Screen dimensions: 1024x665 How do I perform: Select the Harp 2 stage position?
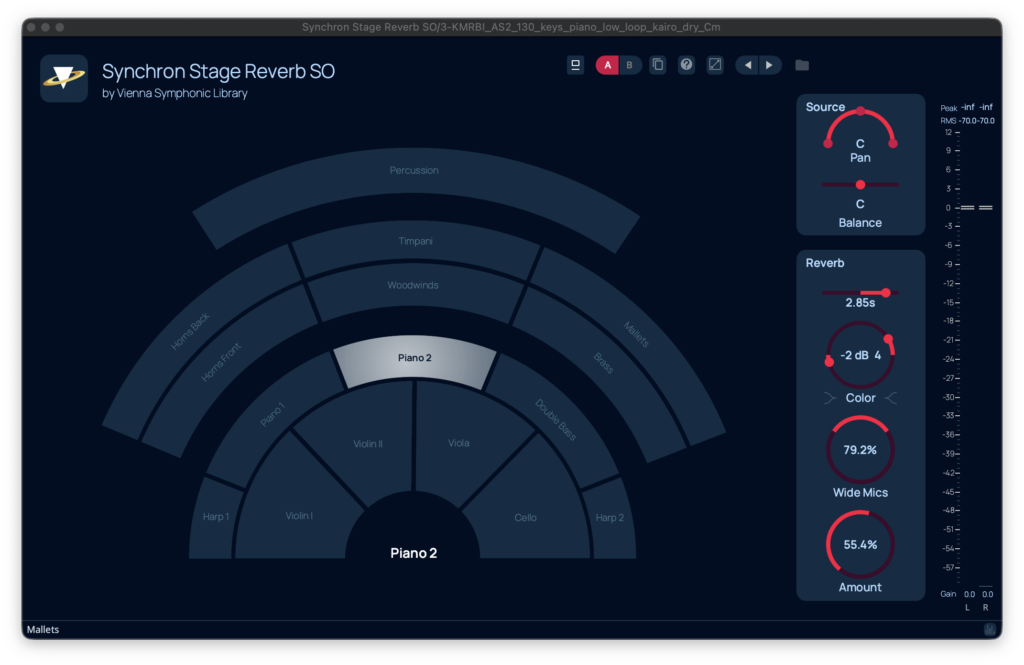point(610,517)
